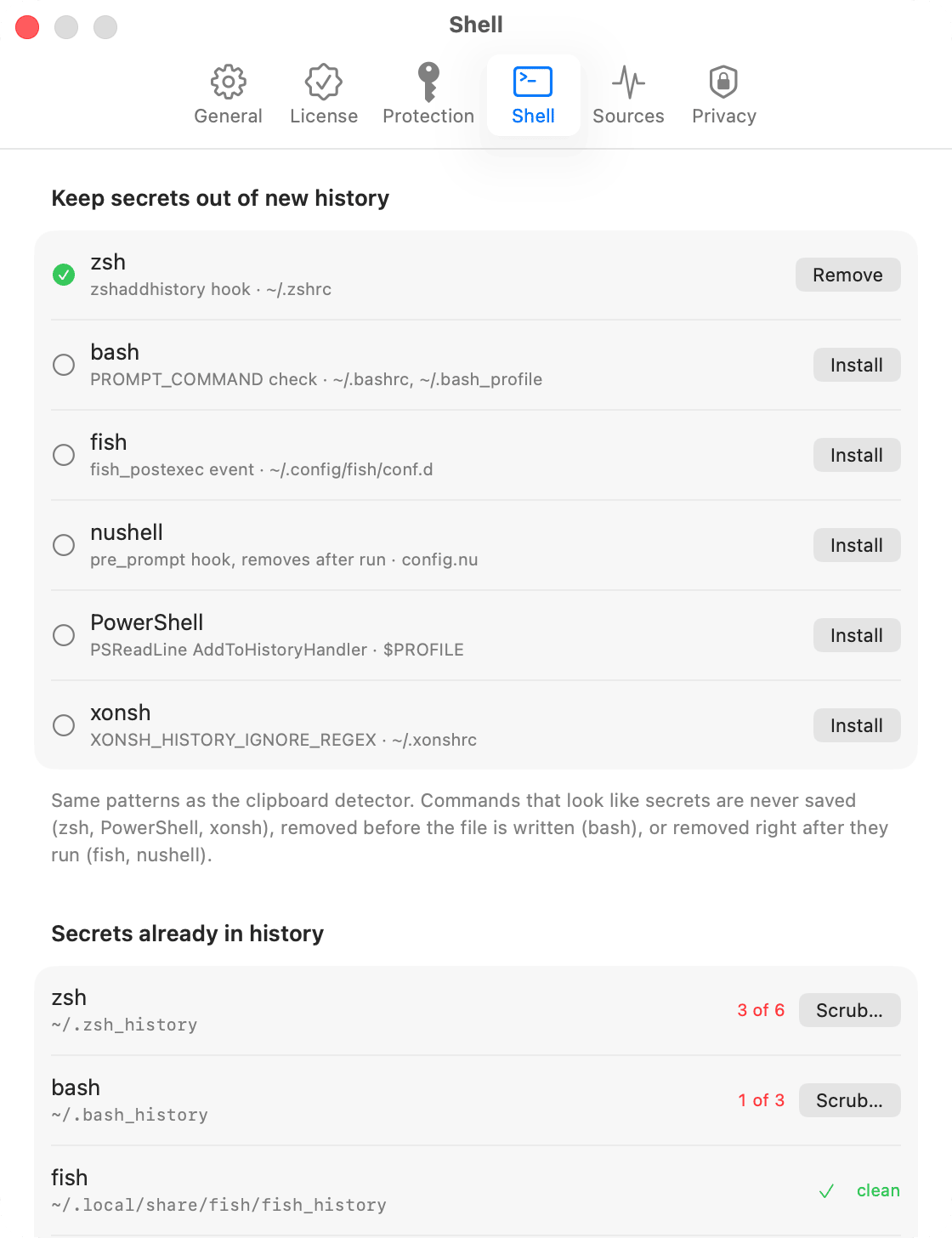
Task: Click the green checkmark next to zsh
Action: pyautogui.click(x=64, y=275)
